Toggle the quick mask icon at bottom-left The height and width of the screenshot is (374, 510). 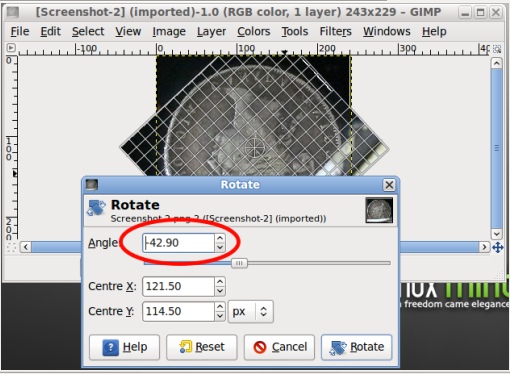coord(11,247)
